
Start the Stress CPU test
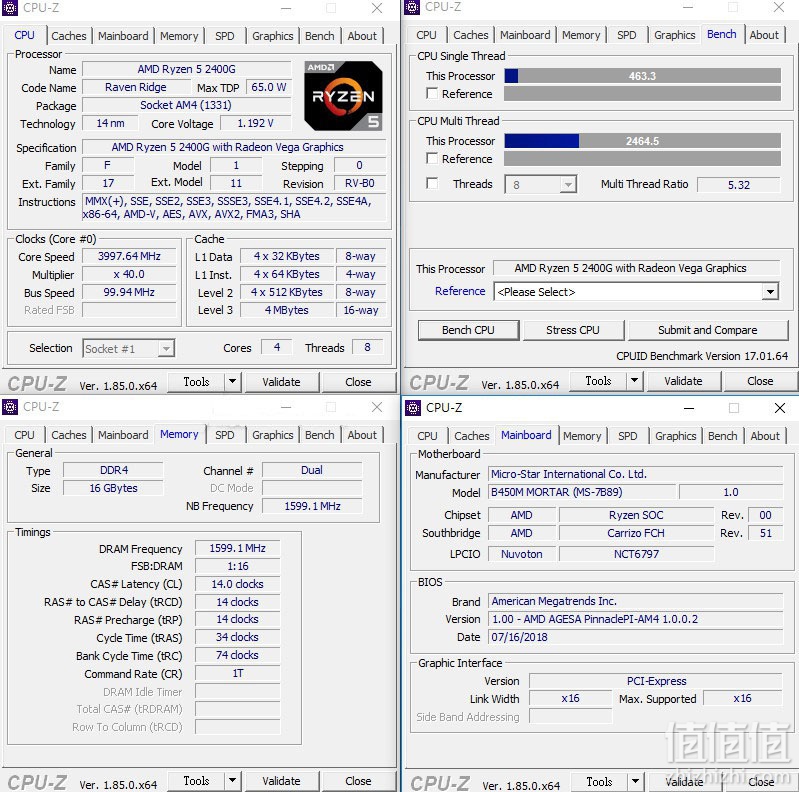(x=573, y=330)
